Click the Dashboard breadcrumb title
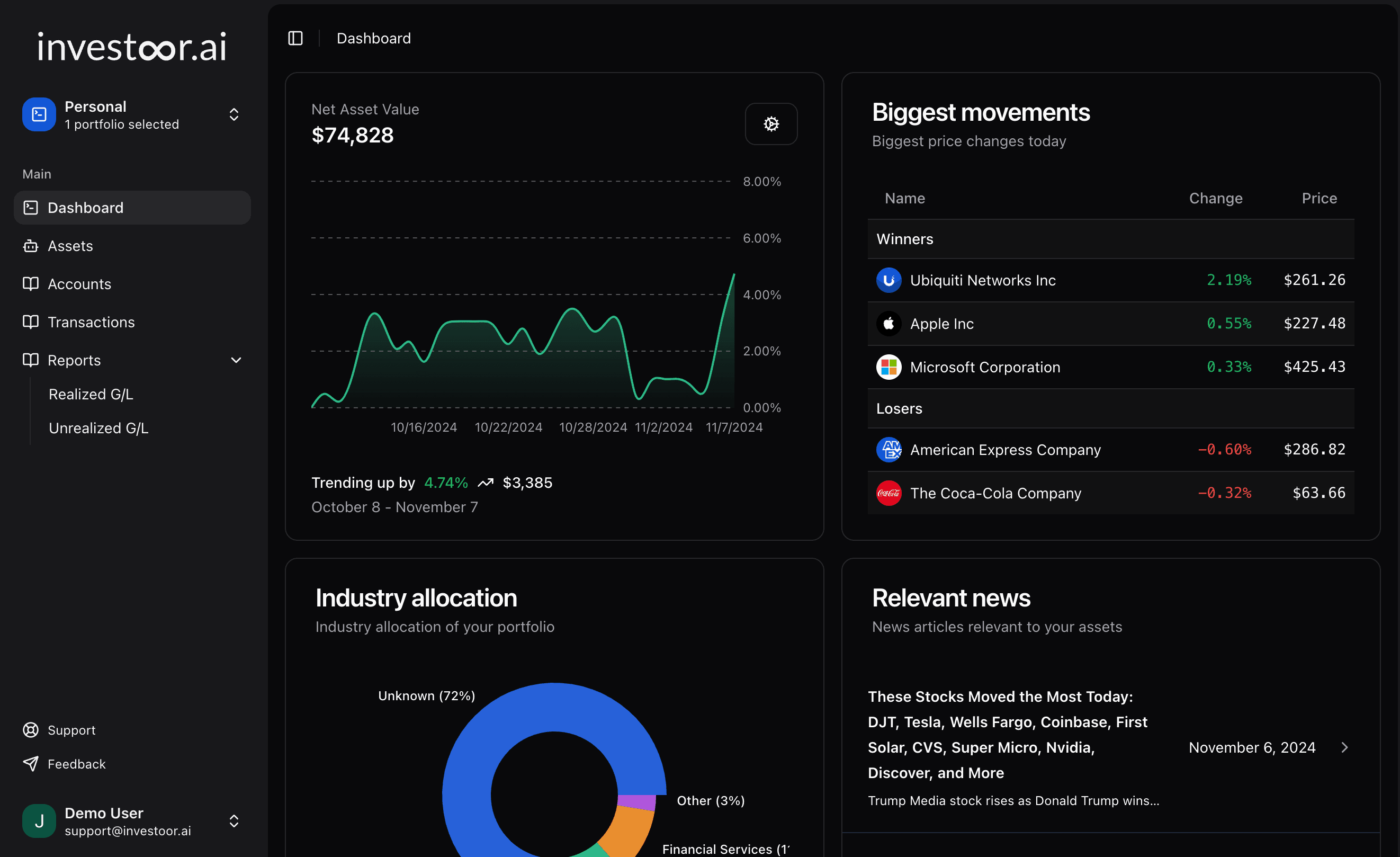The width and height of the screenshot is (1400, 857). [x=373, y=38]
